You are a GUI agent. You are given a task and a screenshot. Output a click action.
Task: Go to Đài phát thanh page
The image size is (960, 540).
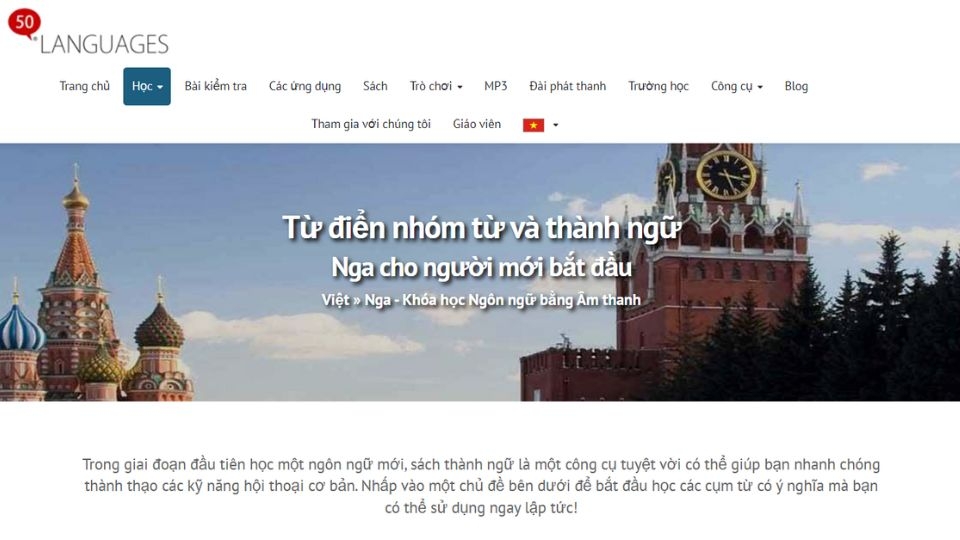568,86
